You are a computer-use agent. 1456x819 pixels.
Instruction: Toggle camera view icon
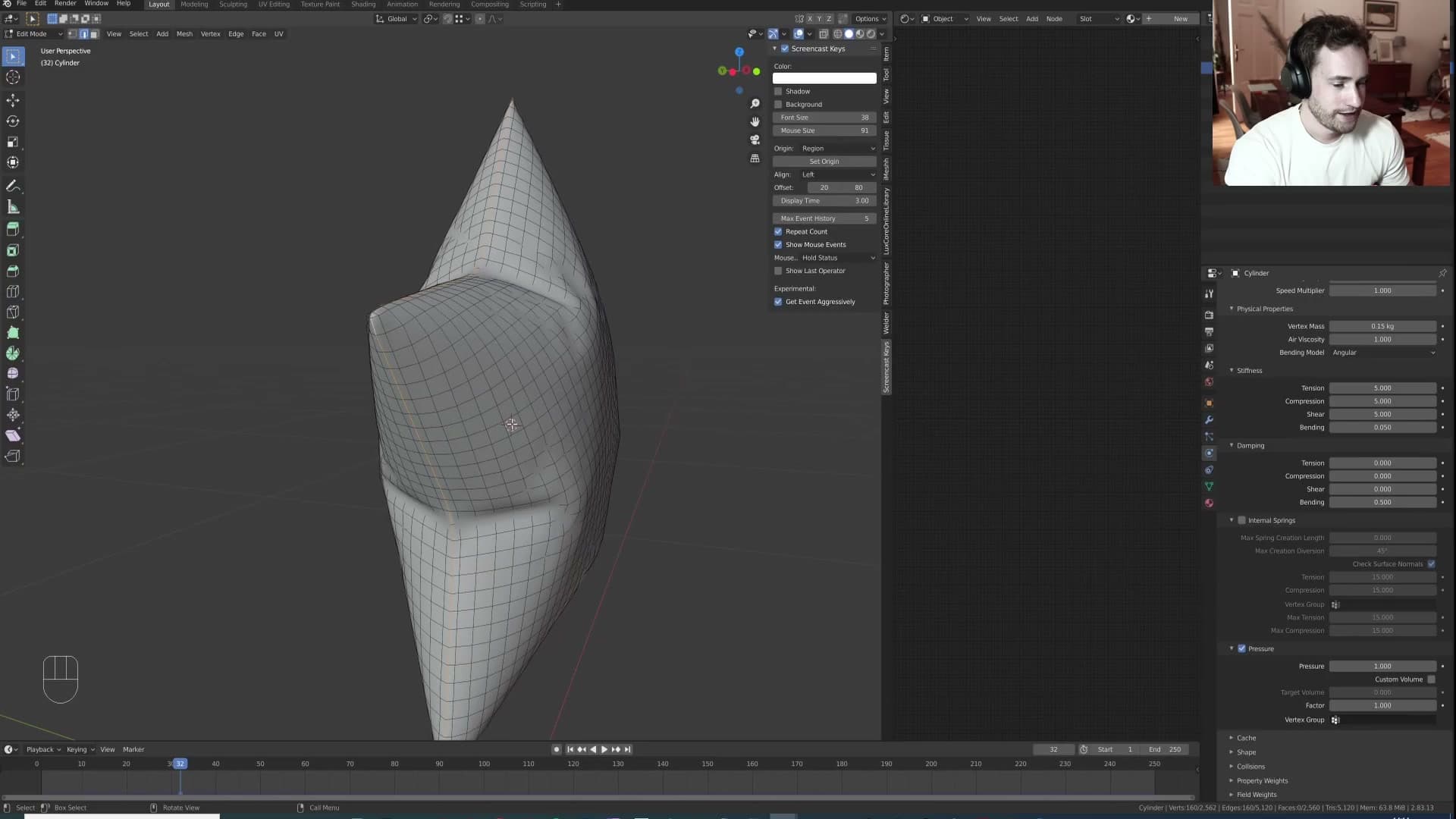pyautogui.click(x=755, y=140)
